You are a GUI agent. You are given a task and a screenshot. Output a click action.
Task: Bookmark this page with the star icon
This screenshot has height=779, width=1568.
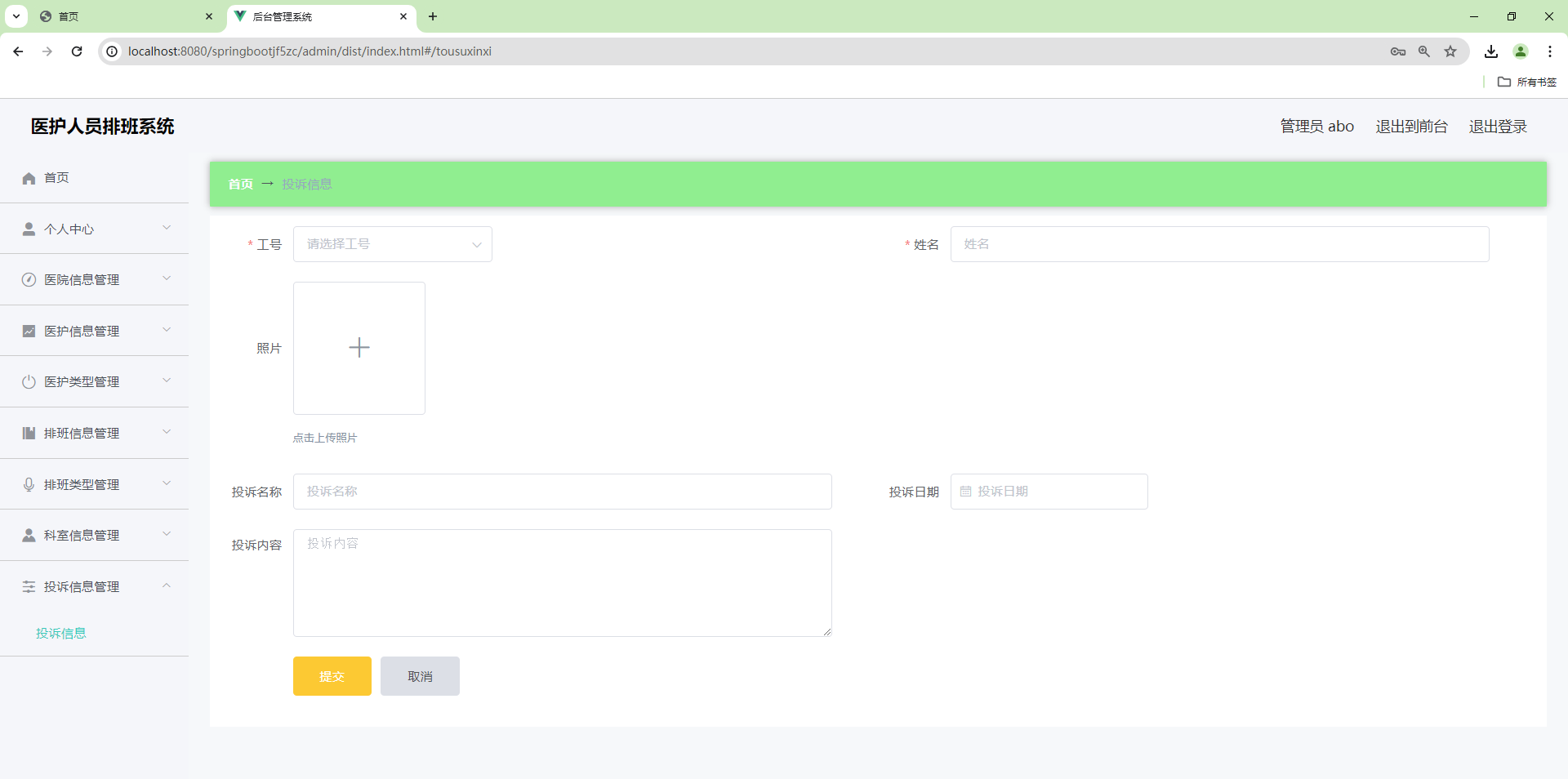point(1450,51)
